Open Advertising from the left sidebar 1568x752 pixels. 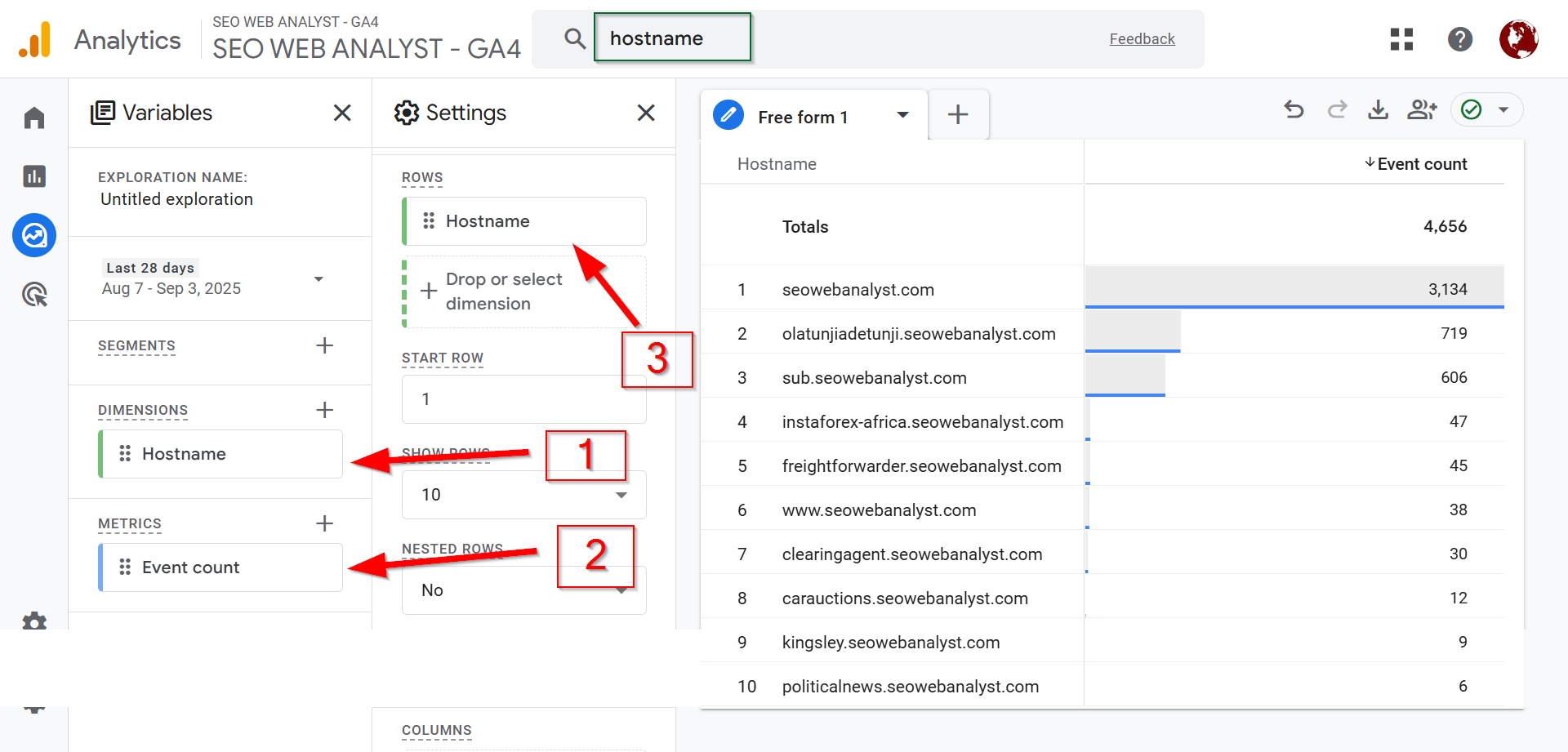(x=34, y=294)
